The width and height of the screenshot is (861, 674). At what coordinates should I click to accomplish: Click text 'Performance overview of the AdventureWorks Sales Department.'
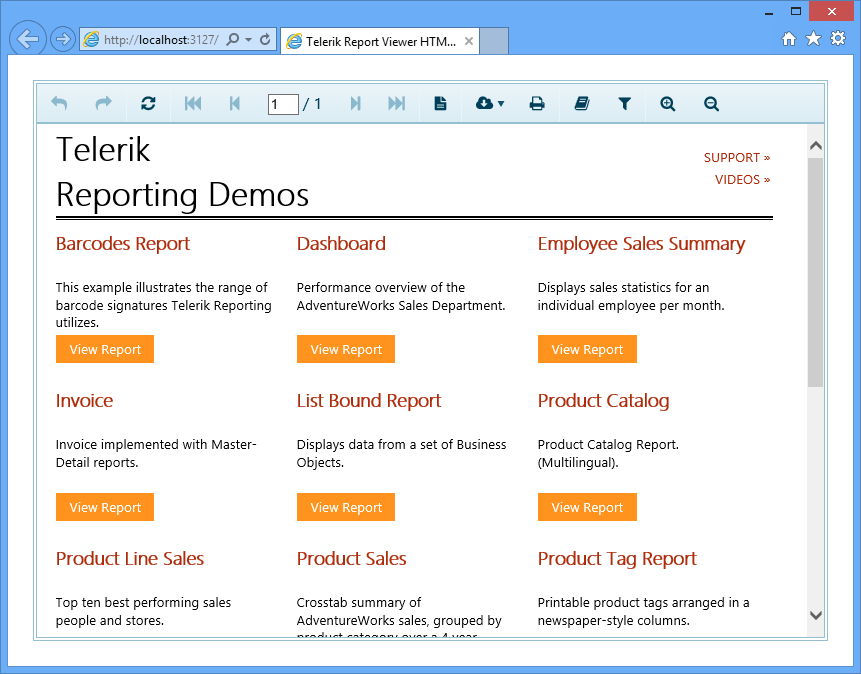401,297
